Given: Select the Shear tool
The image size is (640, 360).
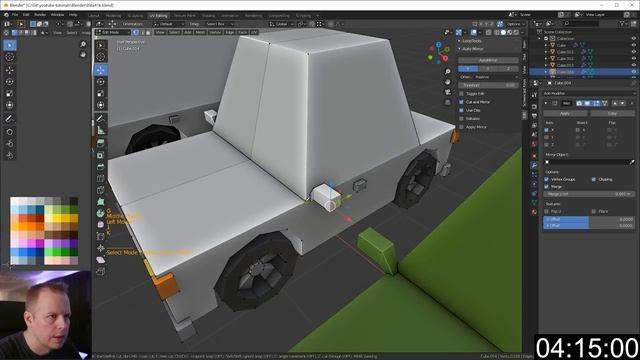Looking at the screenshot, I should (x=101, y=260).
